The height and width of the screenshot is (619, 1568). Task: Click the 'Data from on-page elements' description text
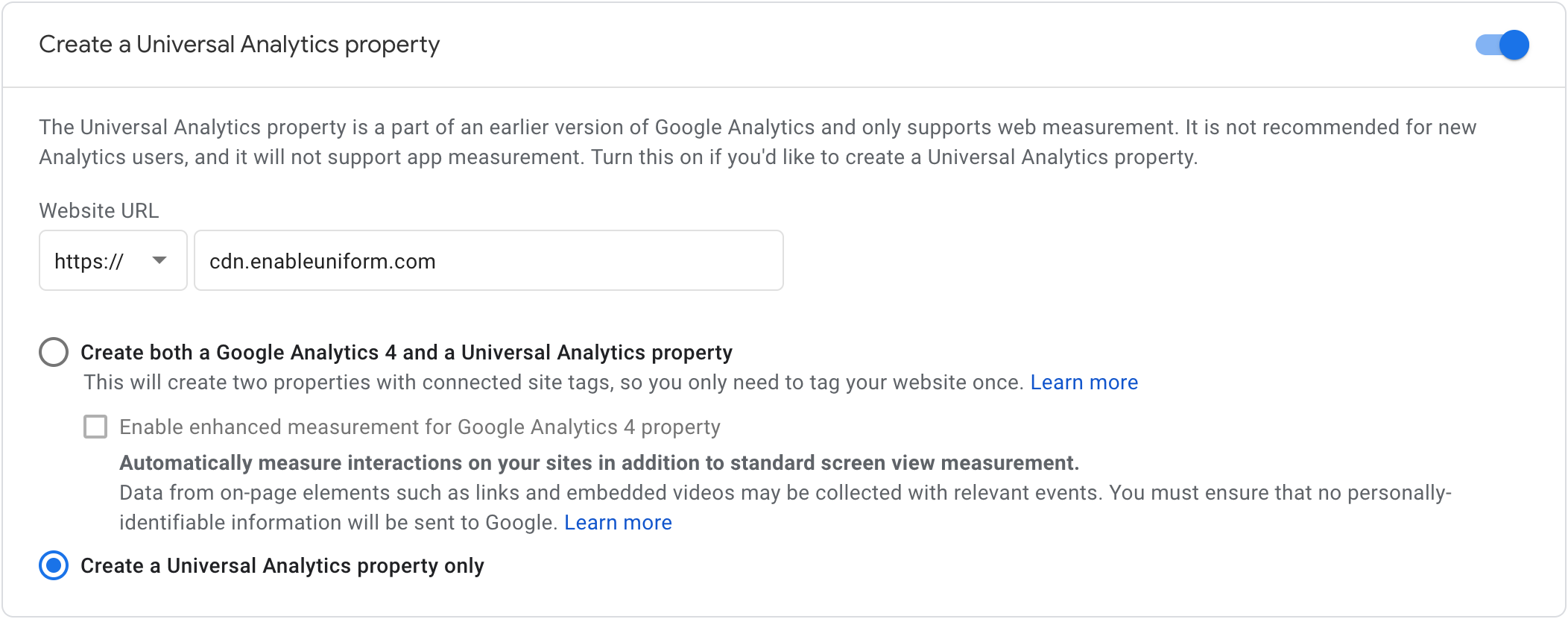785,507
